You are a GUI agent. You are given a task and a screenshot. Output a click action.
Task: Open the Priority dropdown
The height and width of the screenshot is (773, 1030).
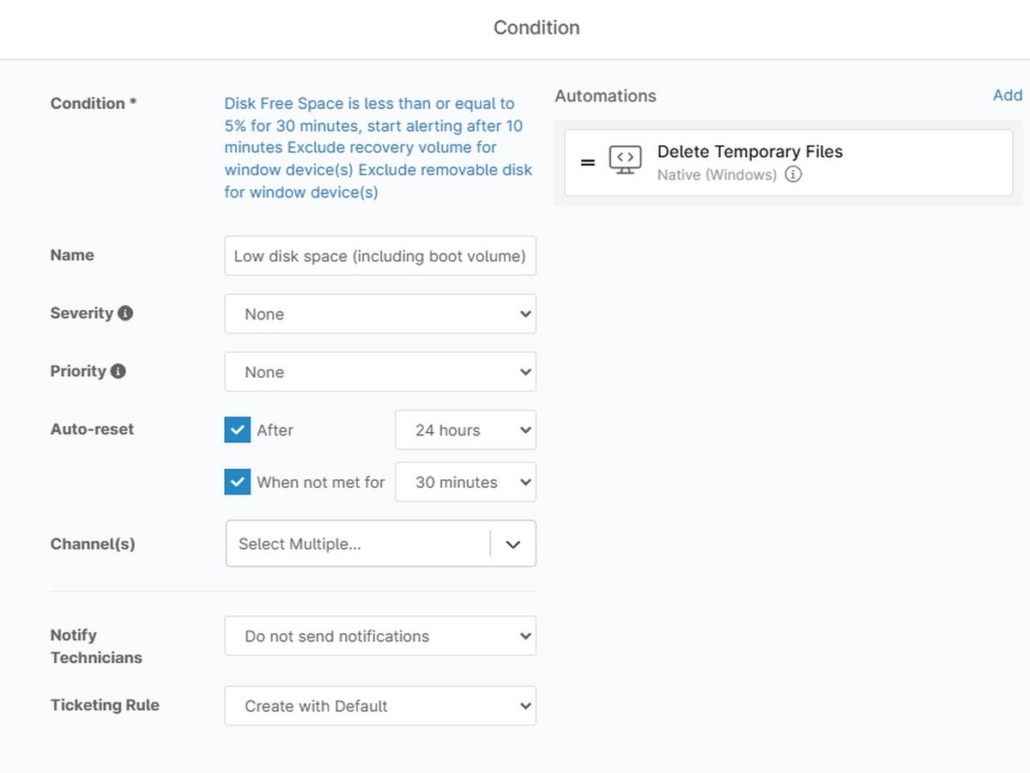380,372
